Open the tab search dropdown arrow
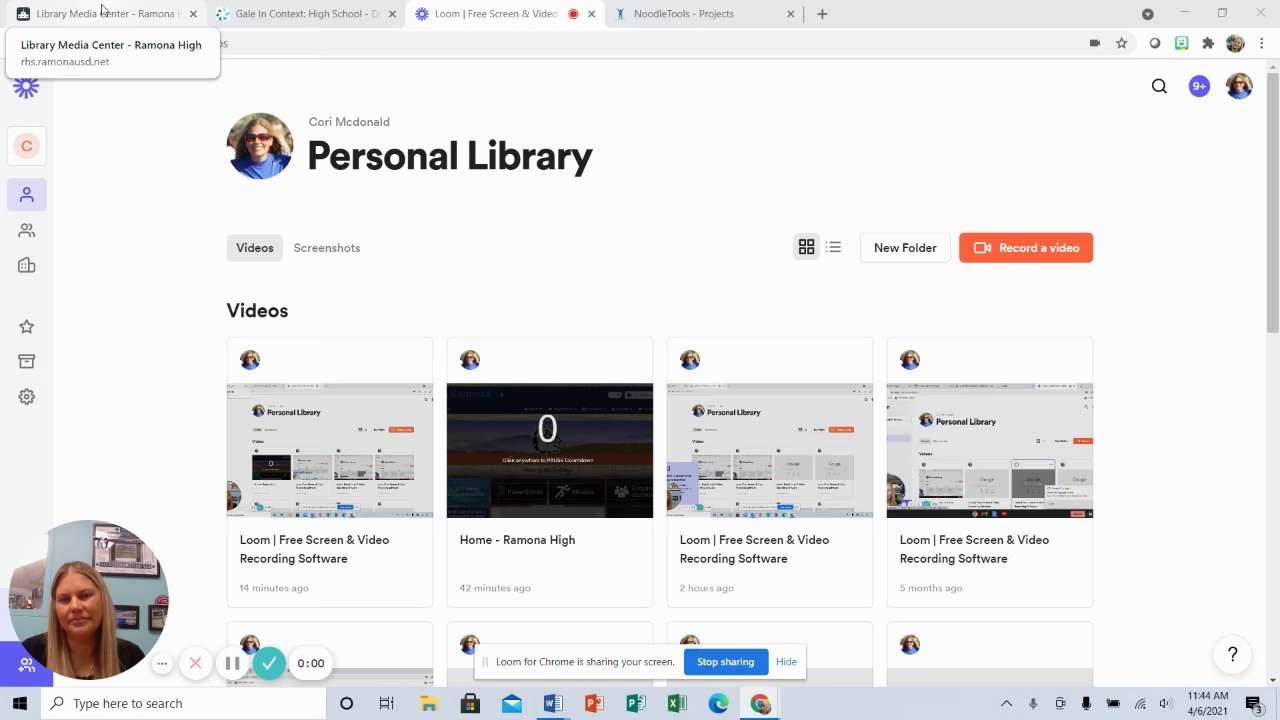The height and width of the screenshot is (720, 1280). point(1148,14)
